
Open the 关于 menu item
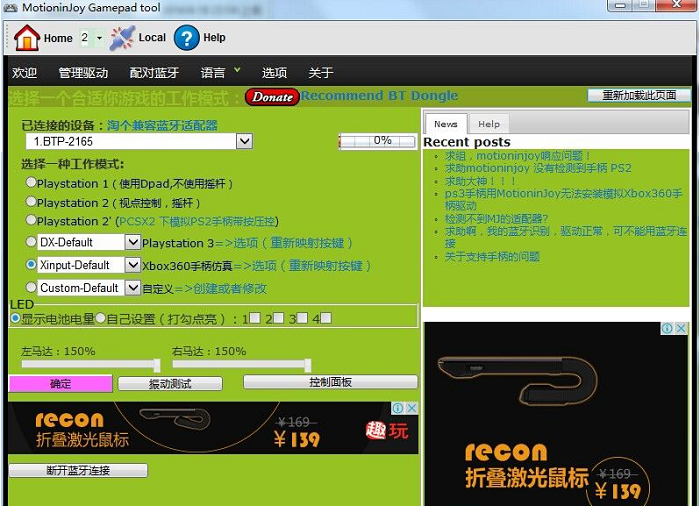321,72
